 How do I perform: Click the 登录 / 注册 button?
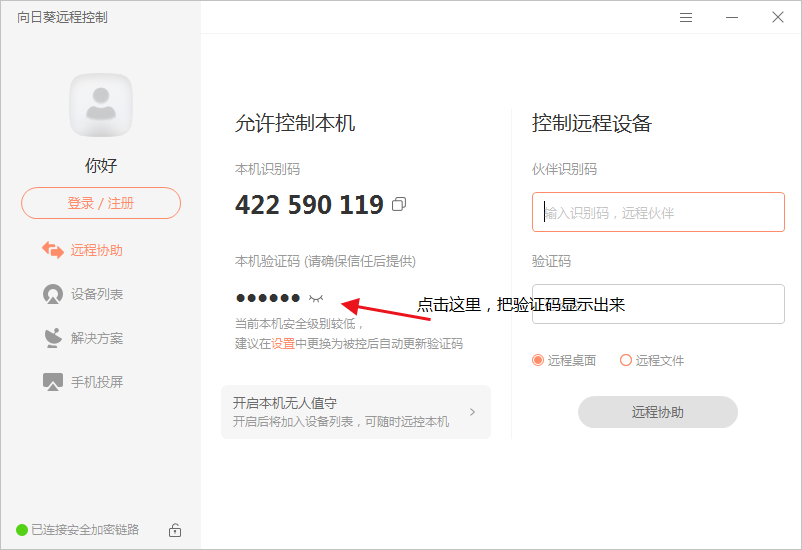[x=101, y=203]
